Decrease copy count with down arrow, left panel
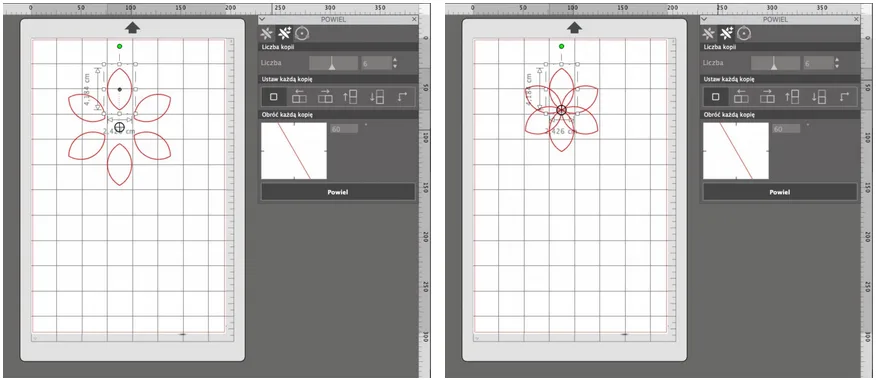This screenshot has height=380, width=876. pos(395,66)
